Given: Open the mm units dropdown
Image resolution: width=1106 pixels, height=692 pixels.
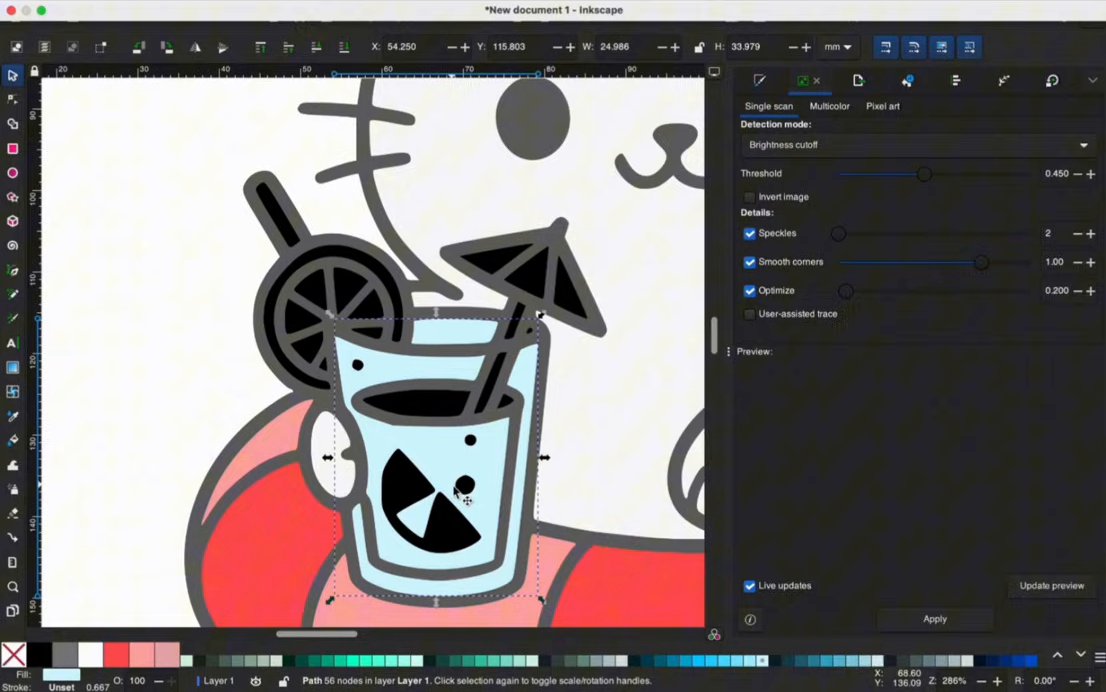Looking at the screenshot, I should 838,47.
